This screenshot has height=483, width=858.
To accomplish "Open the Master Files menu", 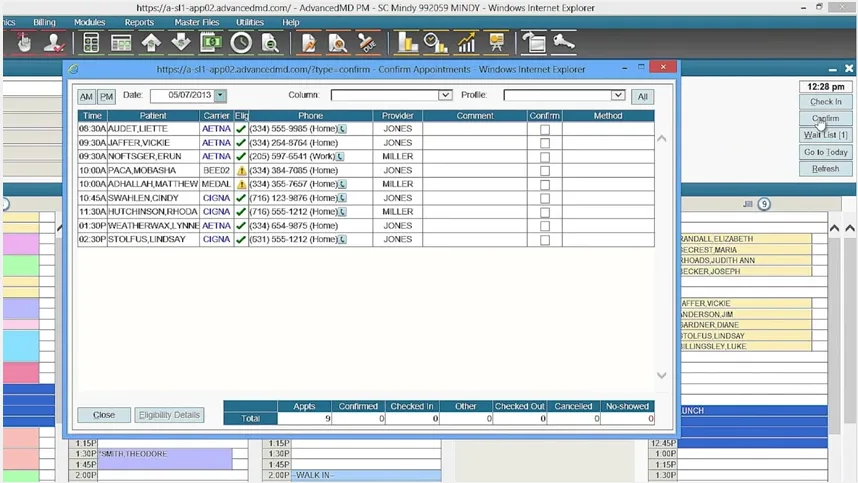I will (x=196, y=22).
